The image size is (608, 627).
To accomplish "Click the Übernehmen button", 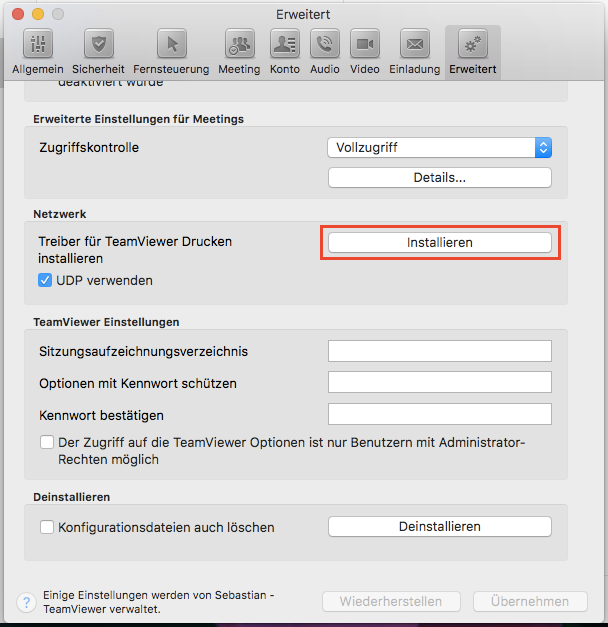I will click(530, 601).
